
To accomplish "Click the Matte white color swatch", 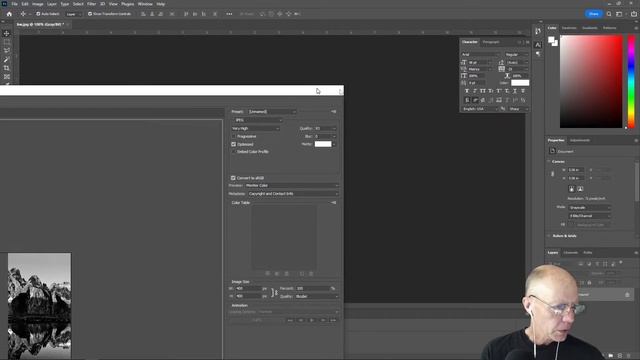I will pyautogui.click(x=323, y=144).
